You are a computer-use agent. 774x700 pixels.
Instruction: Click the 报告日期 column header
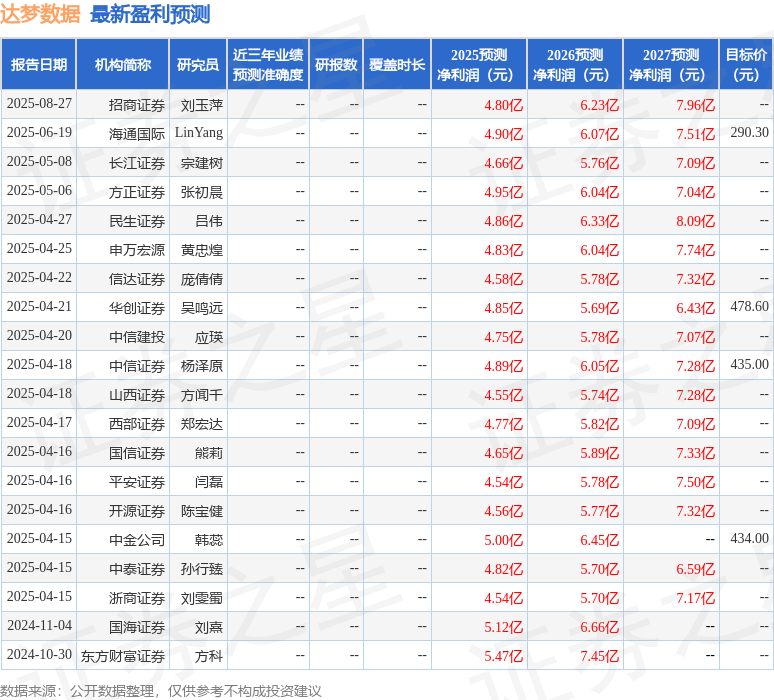pos(39,65)
